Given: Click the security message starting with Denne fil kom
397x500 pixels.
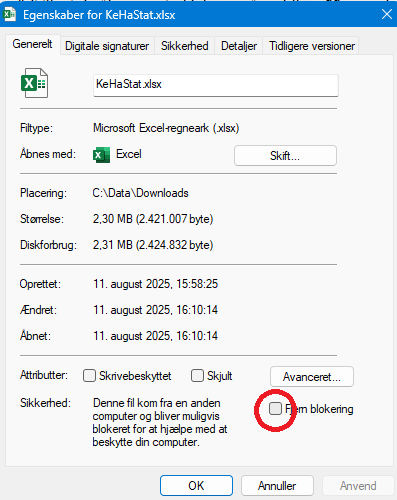Looking at the screenshot, I should 160,423.
